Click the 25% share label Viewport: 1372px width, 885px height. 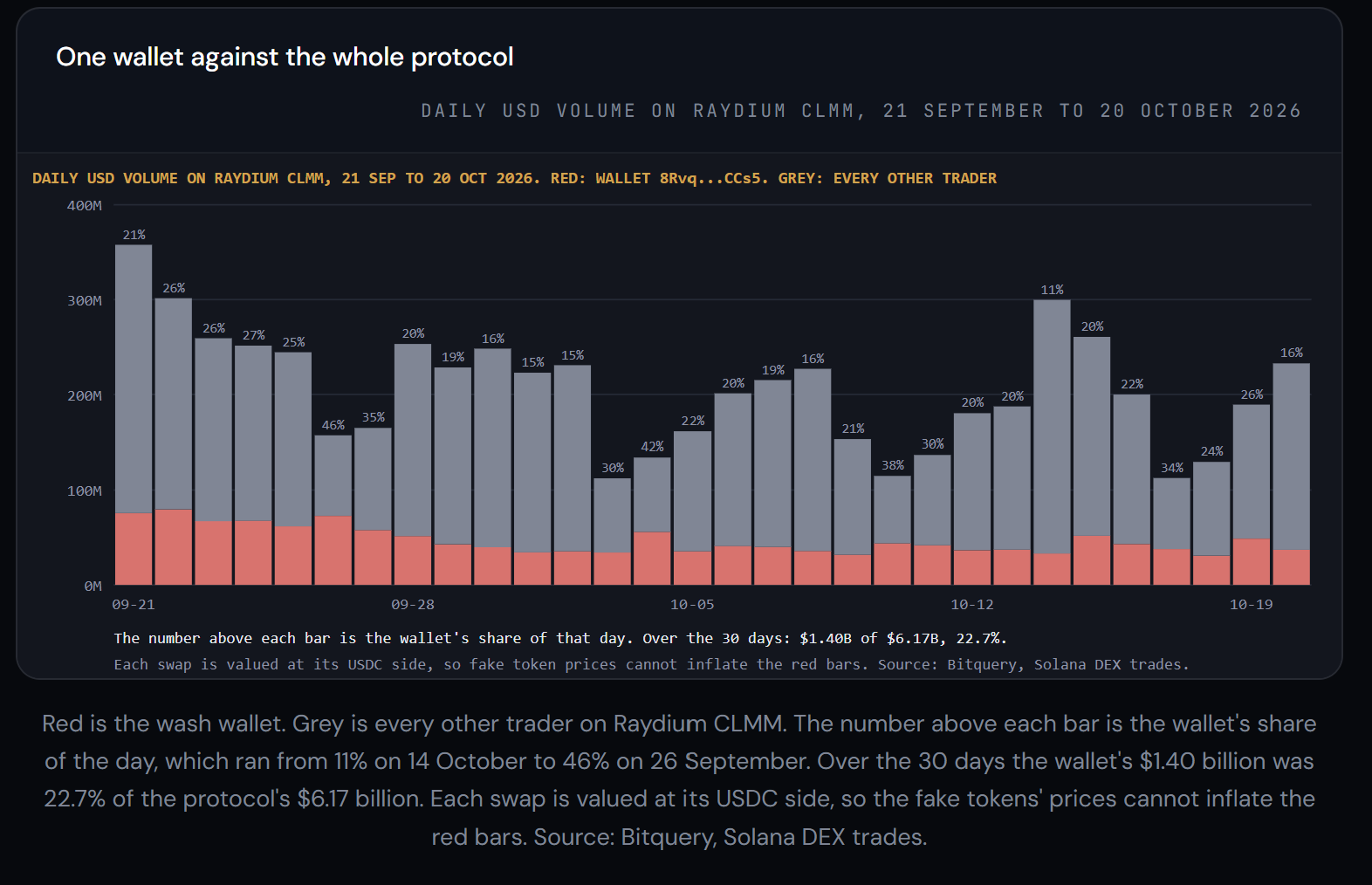(293, 342)
